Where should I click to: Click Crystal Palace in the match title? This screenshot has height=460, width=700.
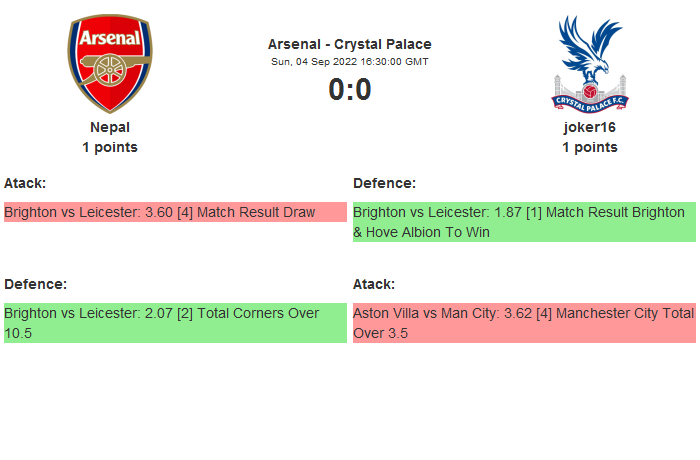click(383, 44)
